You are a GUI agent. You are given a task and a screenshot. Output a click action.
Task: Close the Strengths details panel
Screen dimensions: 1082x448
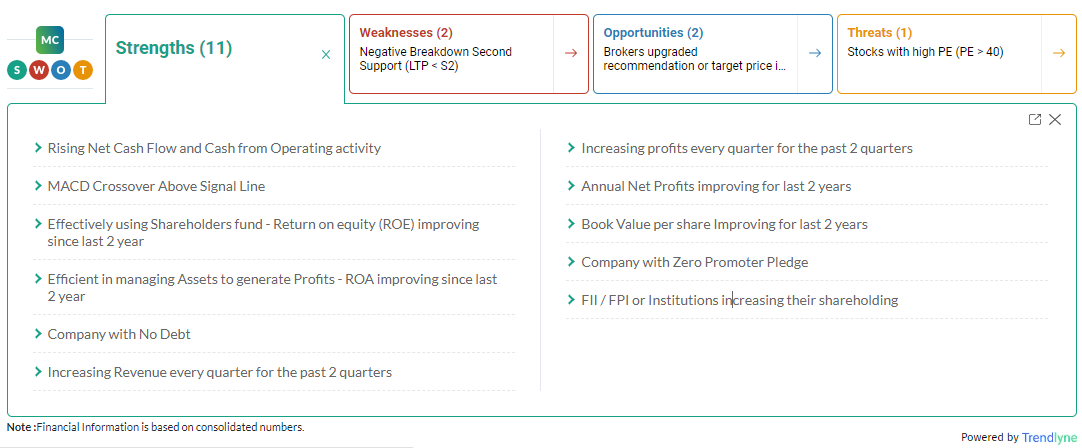point(1055,119)
